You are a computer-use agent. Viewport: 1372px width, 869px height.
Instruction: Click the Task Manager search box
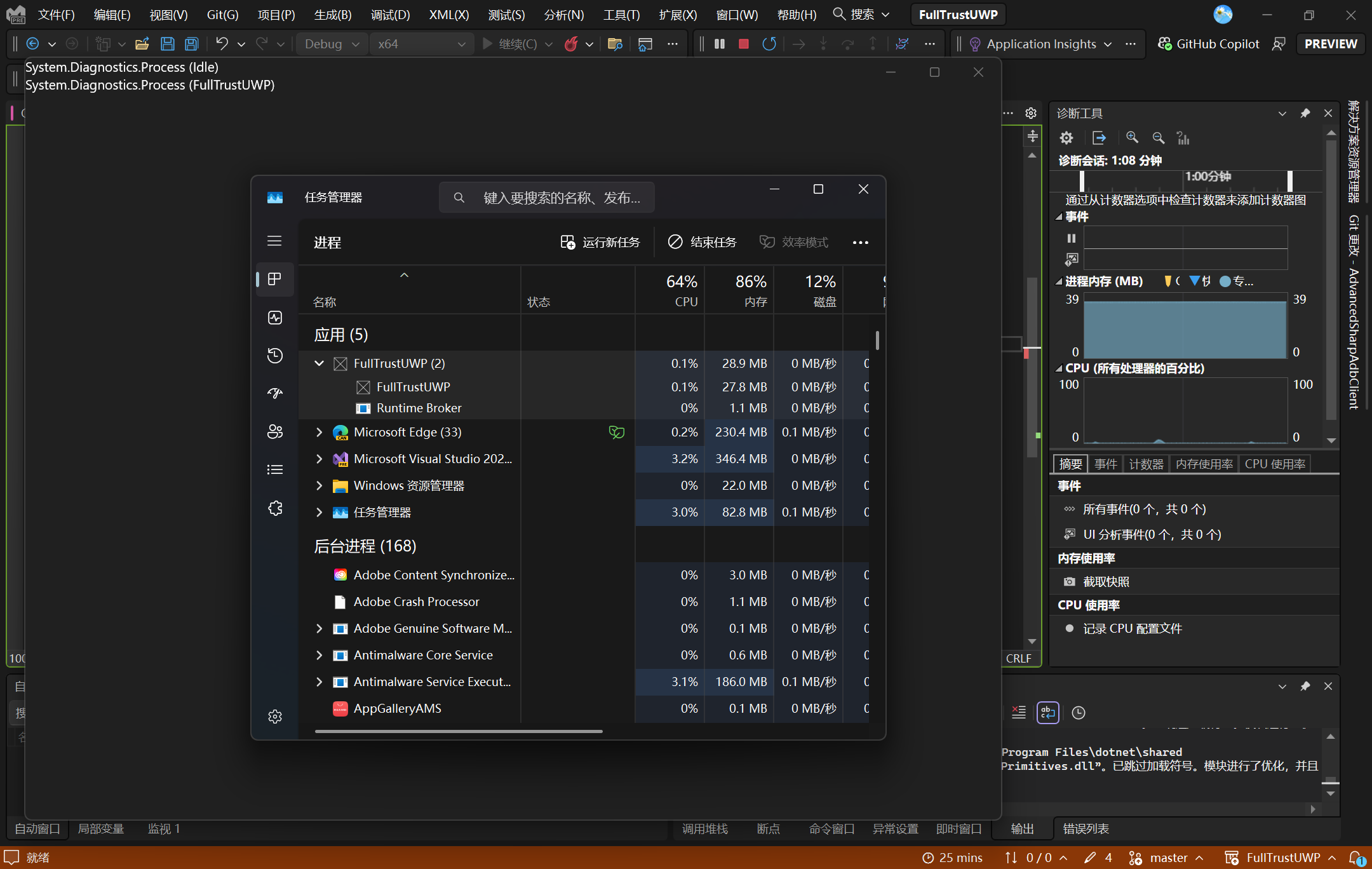click(547, 198)
